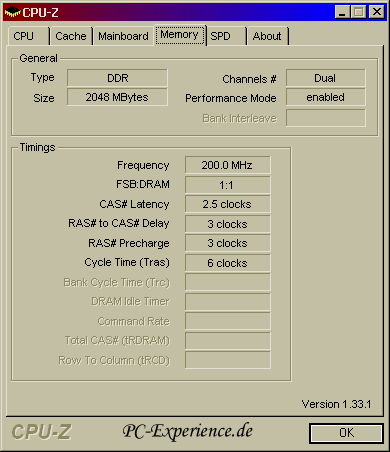
Task: Click the CPU-Z title bar text
Action: pyautogui.click(x=40, y=13)
